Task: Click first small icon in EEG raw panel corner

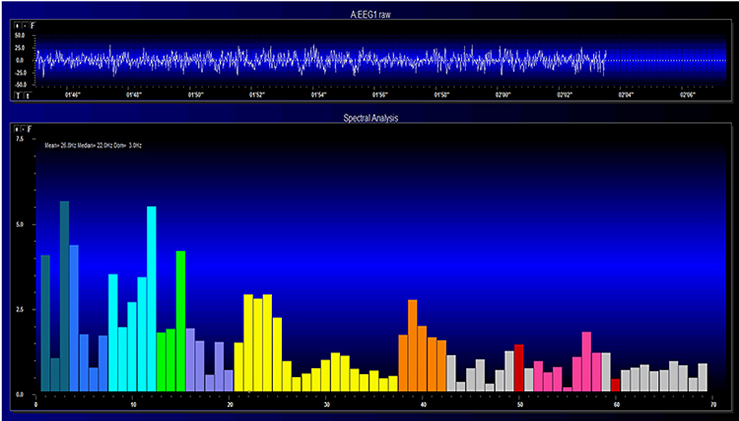Action: pyautogui.click(x=17, y=24)
